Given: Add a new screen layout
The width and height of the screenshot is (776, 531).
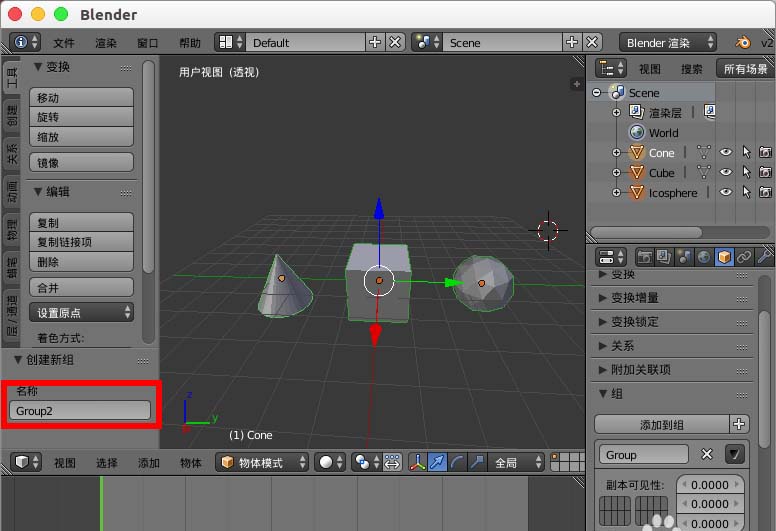Looking at the screenshot, I should pos(375,43).
